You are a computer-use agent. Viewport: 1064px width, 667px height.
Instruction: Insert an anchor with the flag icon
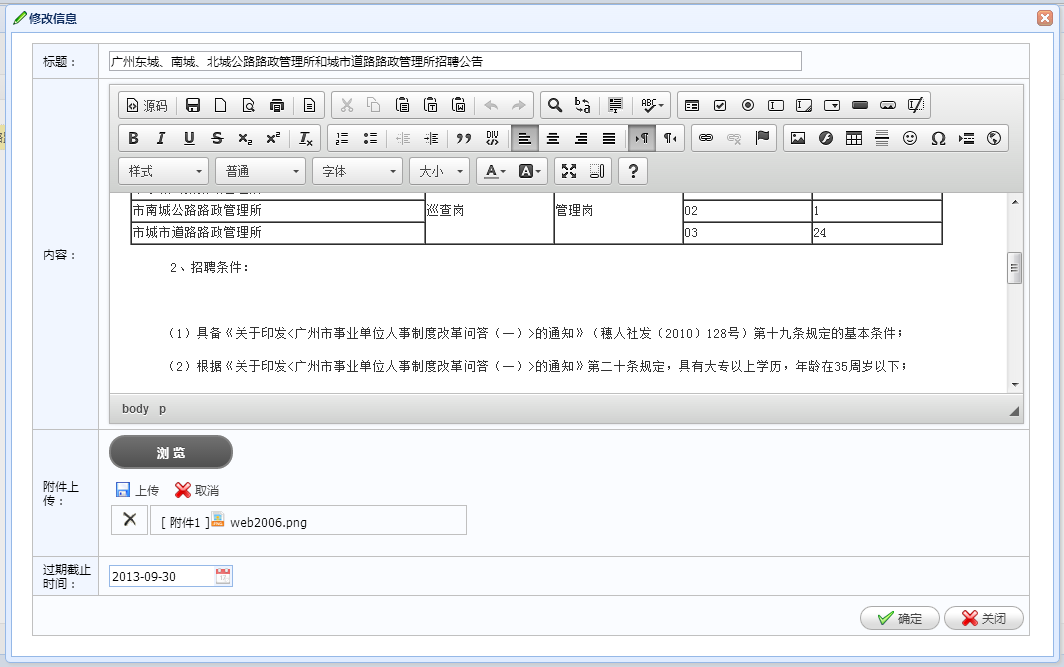(x=762, y=138)
